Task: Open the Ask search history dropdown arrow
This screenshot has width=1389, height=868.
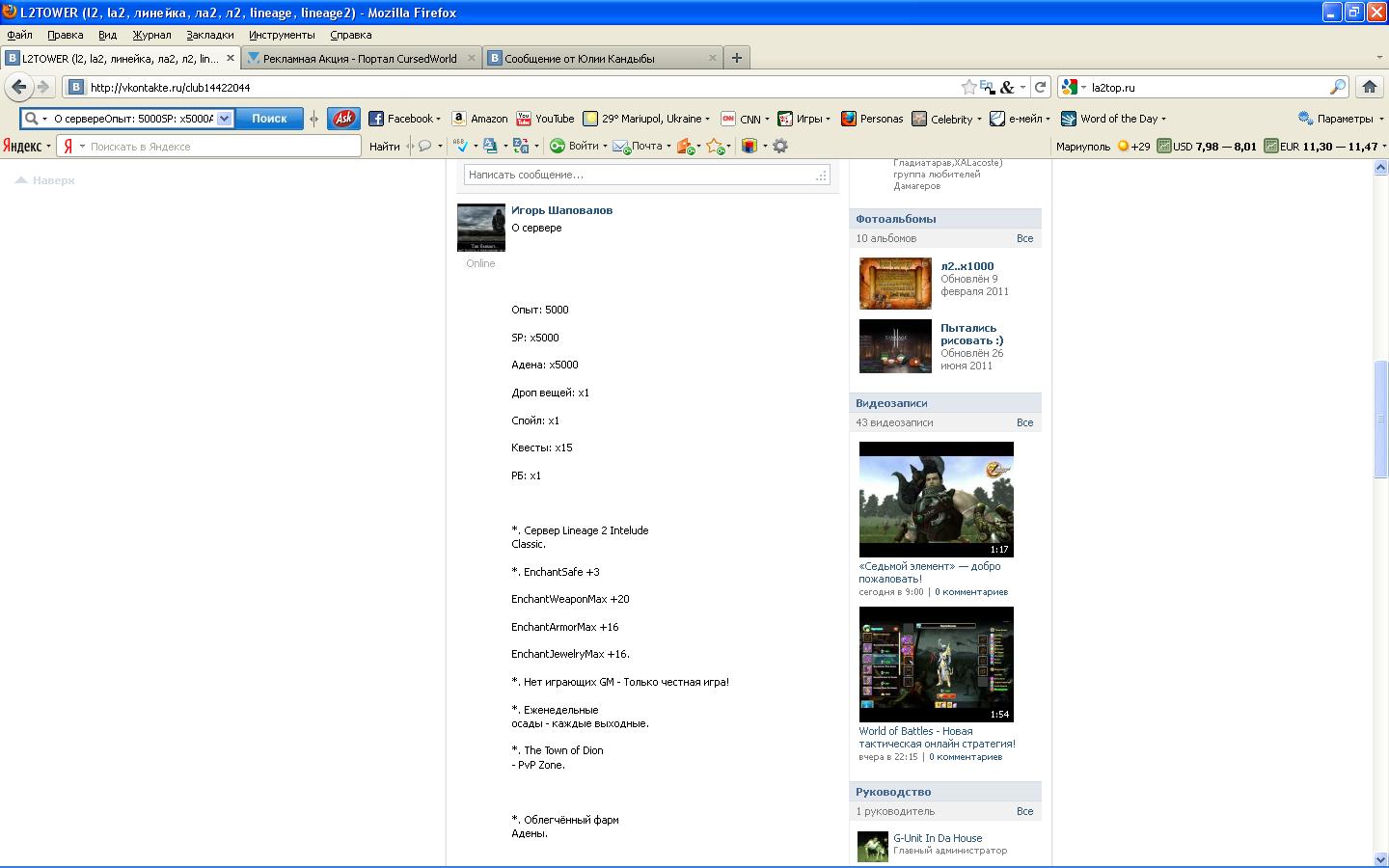Action: point(224,119)
